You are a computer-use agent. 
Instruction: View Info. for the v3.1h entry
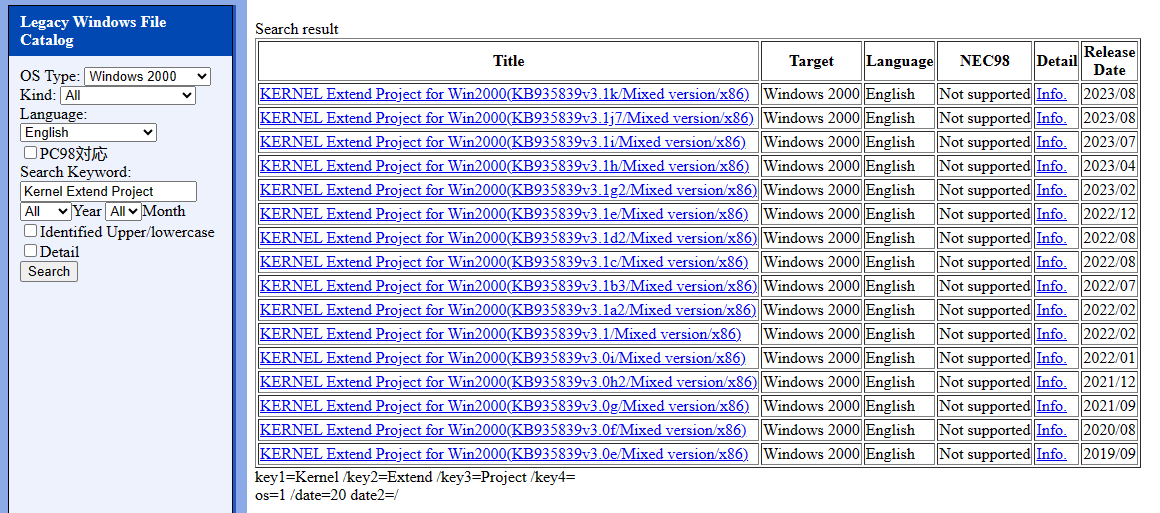click(1051, 166)
